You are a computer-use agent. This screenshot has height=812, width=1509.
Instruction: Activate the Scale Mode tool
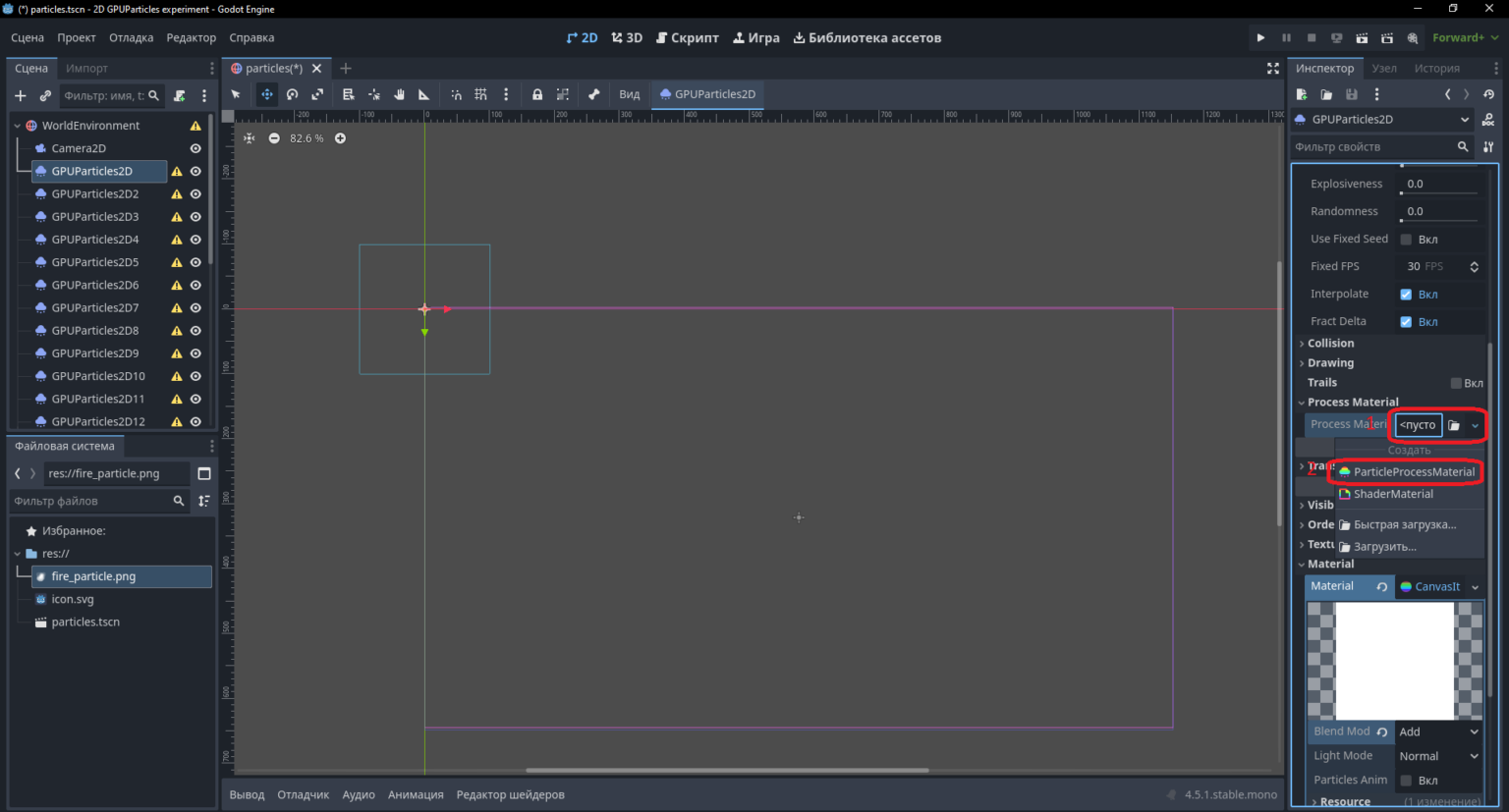click(317, 94)
